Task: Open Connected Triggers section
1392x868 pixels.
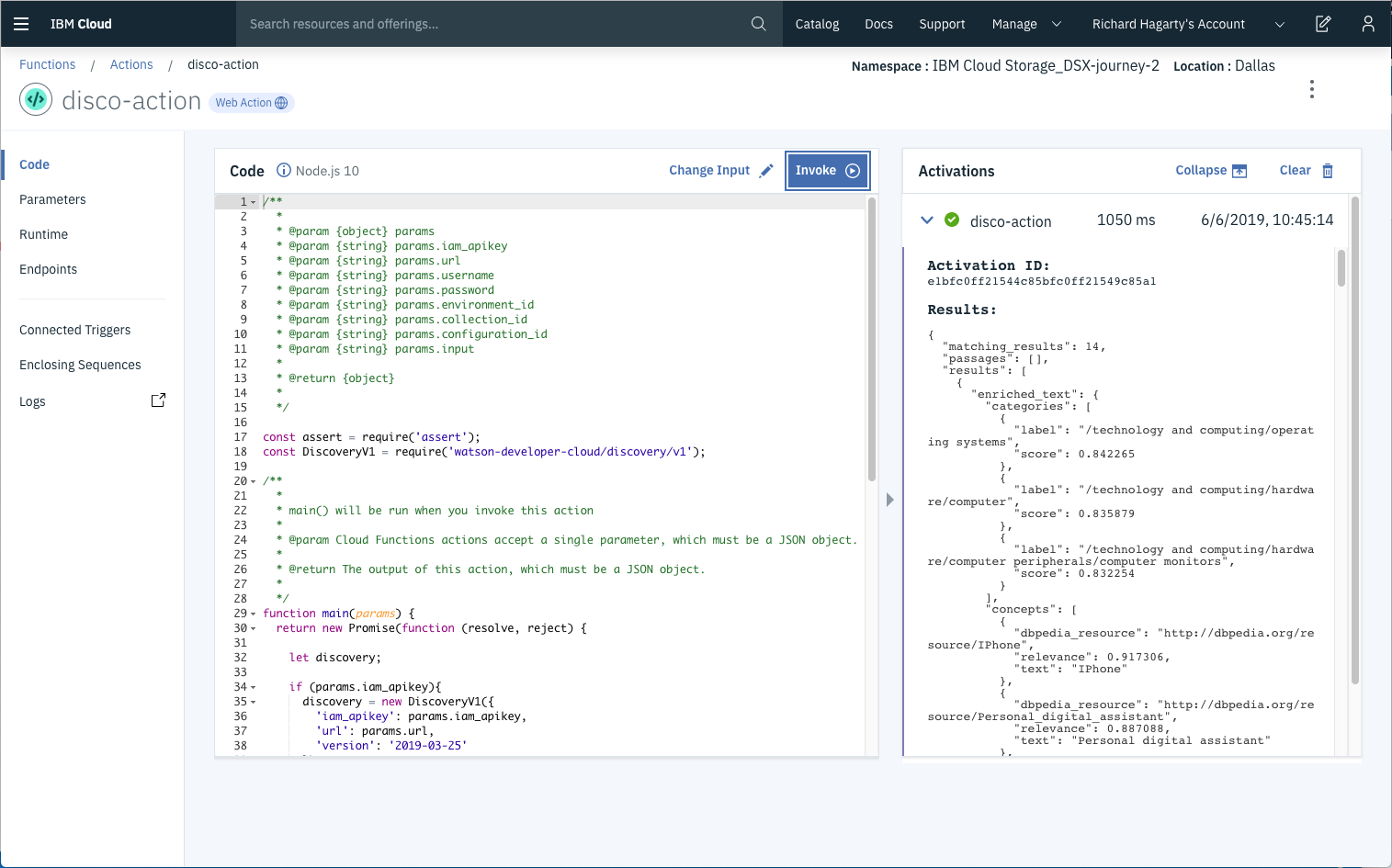Action: [74, 330]
